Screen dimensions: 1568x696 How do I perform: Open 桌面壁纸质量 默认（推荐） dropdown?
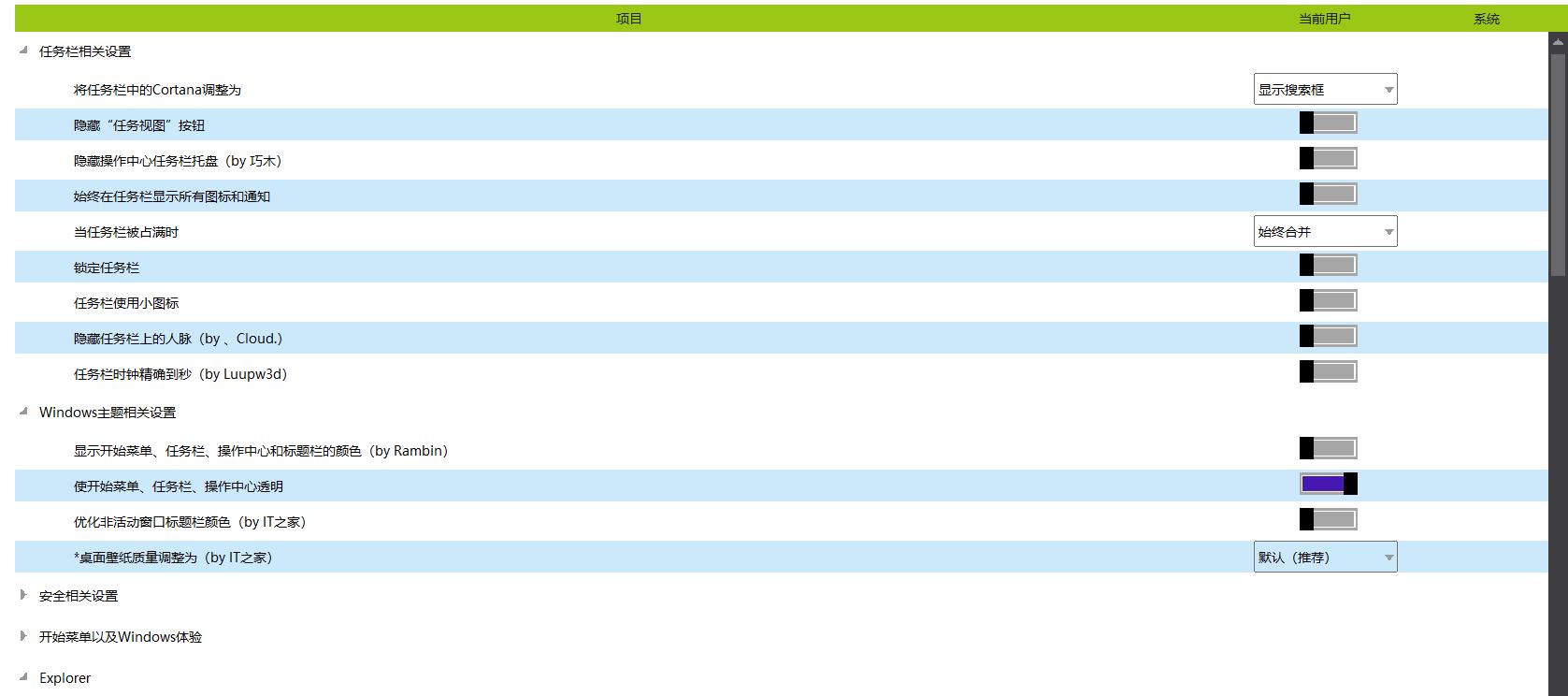pyautogui.click(x=1325, y=558)
